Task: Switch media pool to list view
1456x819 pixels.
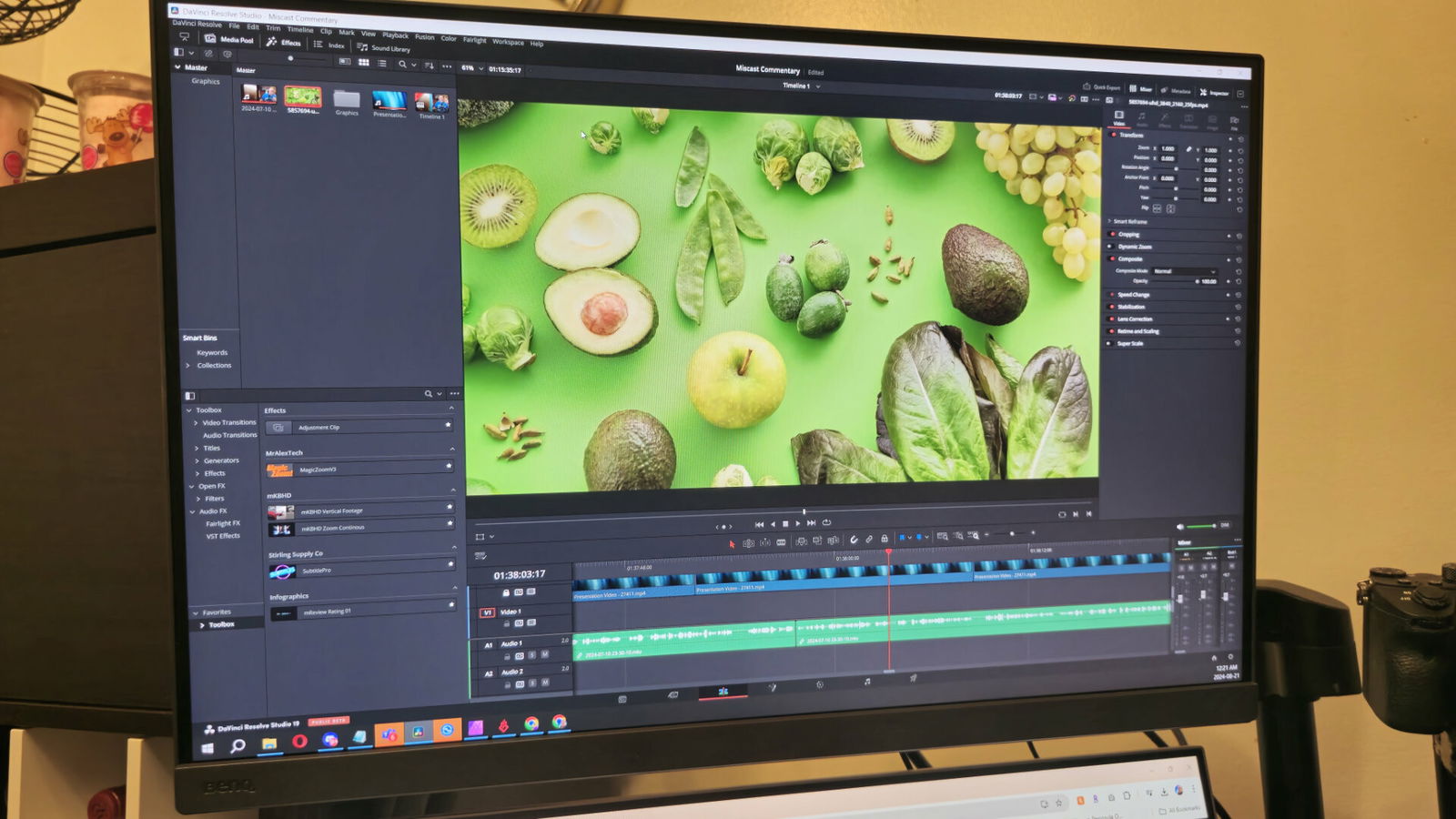Action: [382, 64]
